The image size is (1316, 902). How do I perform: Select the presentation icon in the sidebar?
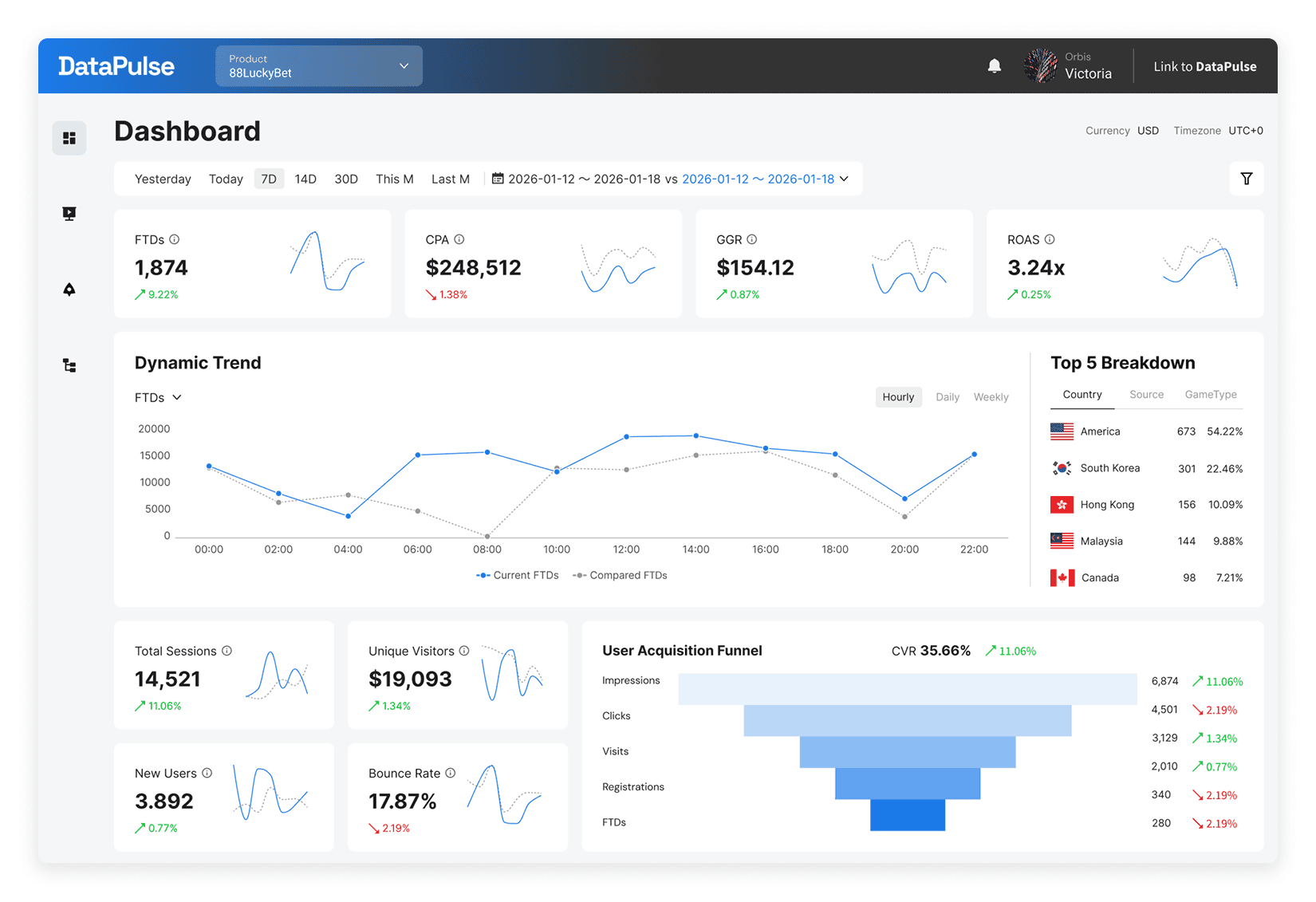point(69,213)
